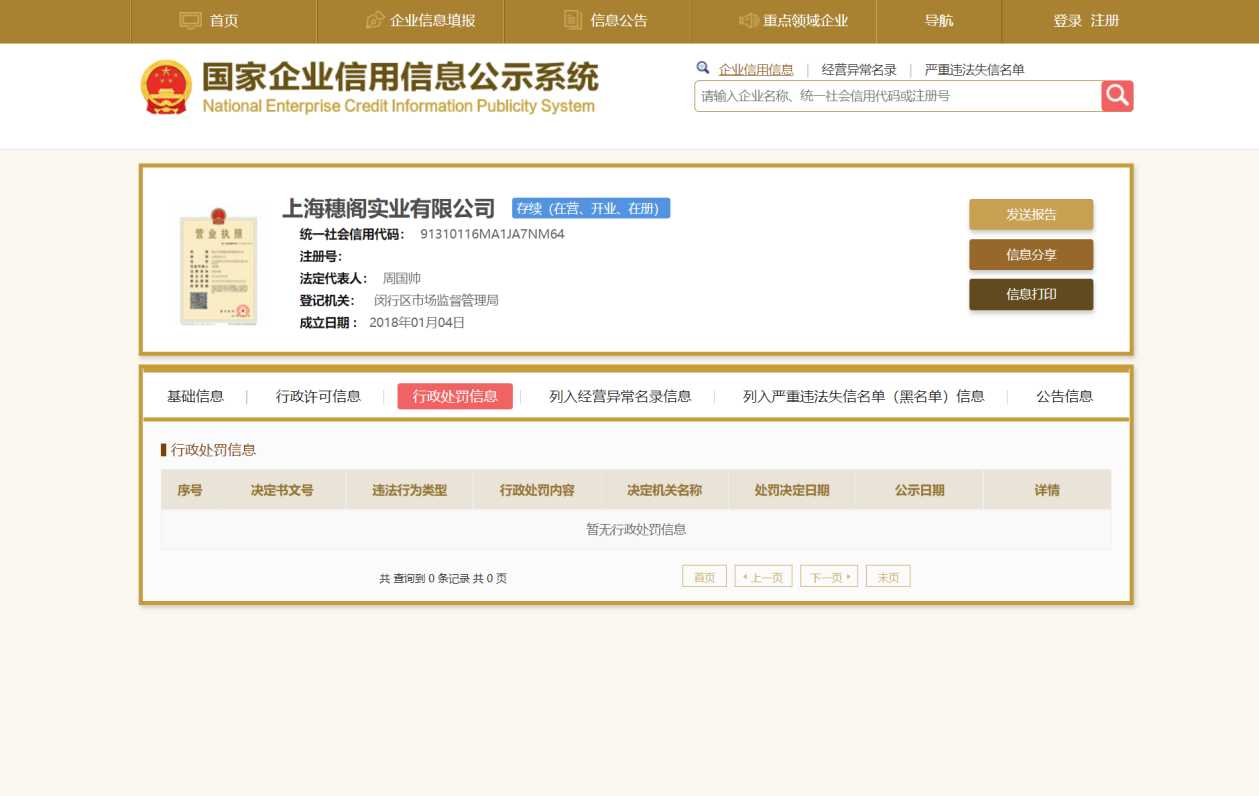Viewport: 1259px width, 796px height.
Task: Select the 严重违法失信名单 search category
Action: coord(974,70)
